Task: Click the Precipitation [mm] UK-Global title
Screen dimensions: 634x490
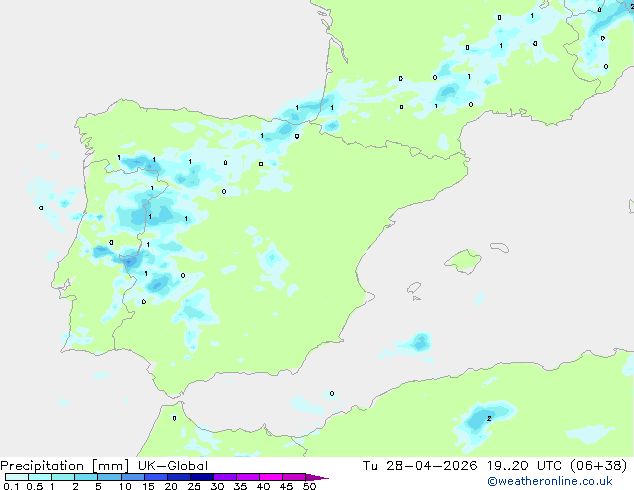Action: coord(104,466)
